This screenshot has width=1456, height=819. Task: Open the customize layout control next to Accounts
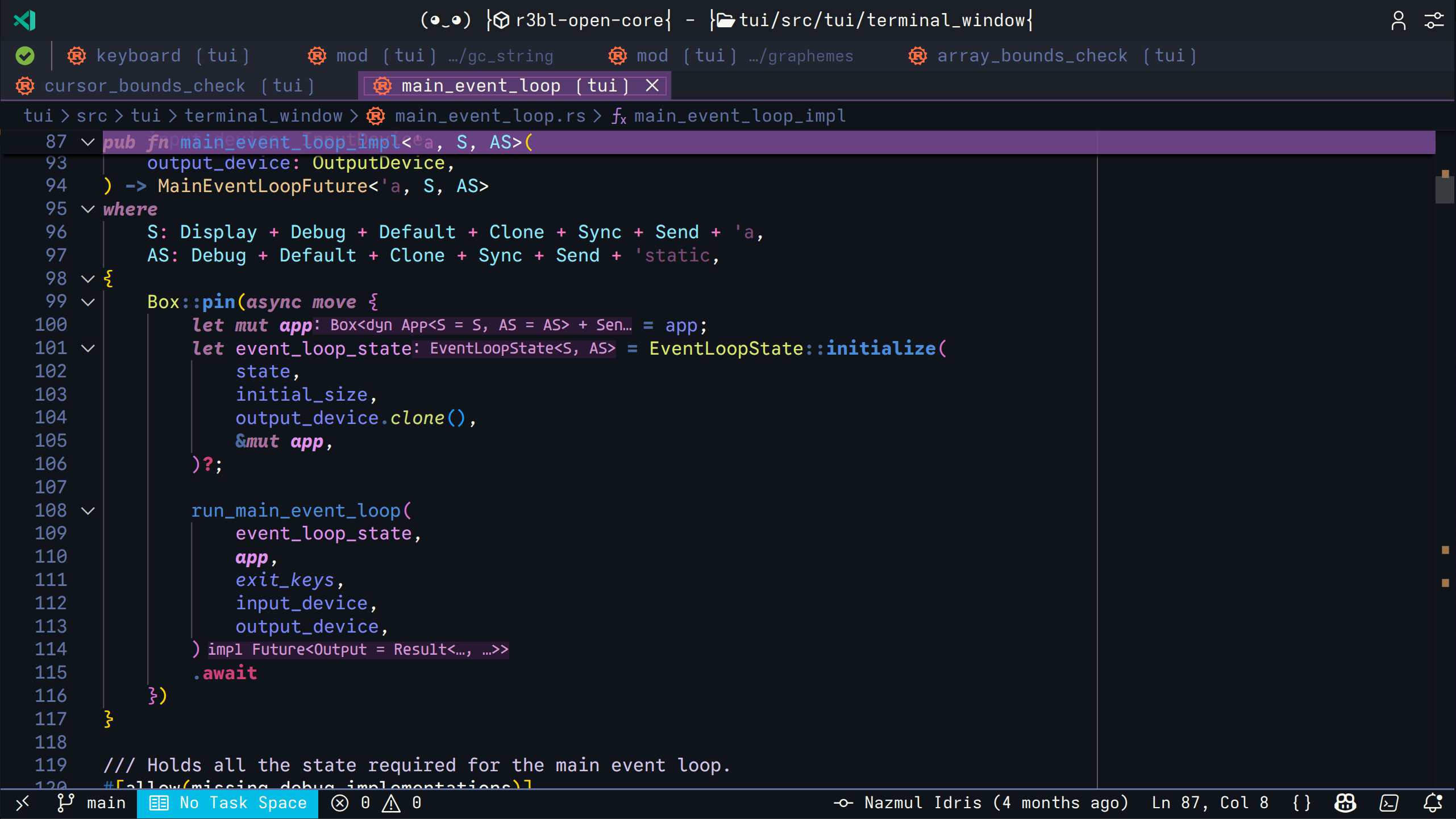[1434, 20]
